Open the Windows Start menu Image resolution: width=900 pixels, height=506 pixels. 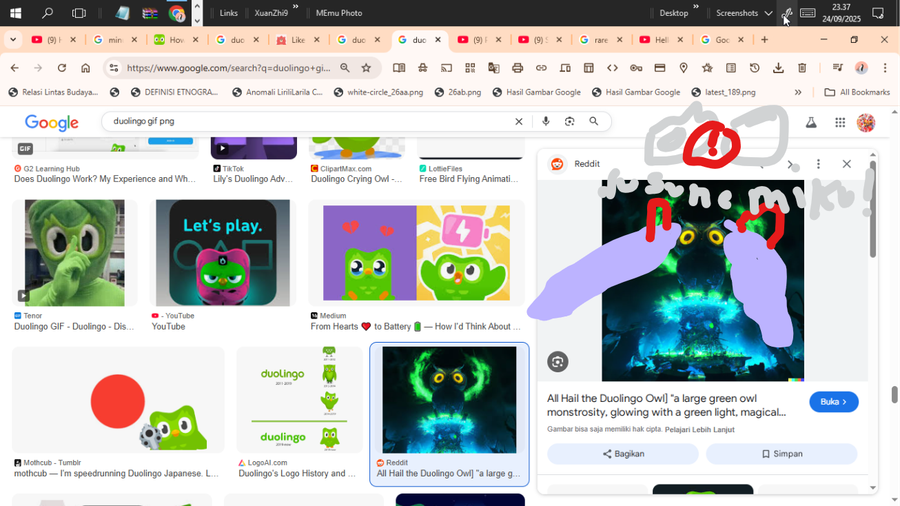click(15, 13)
